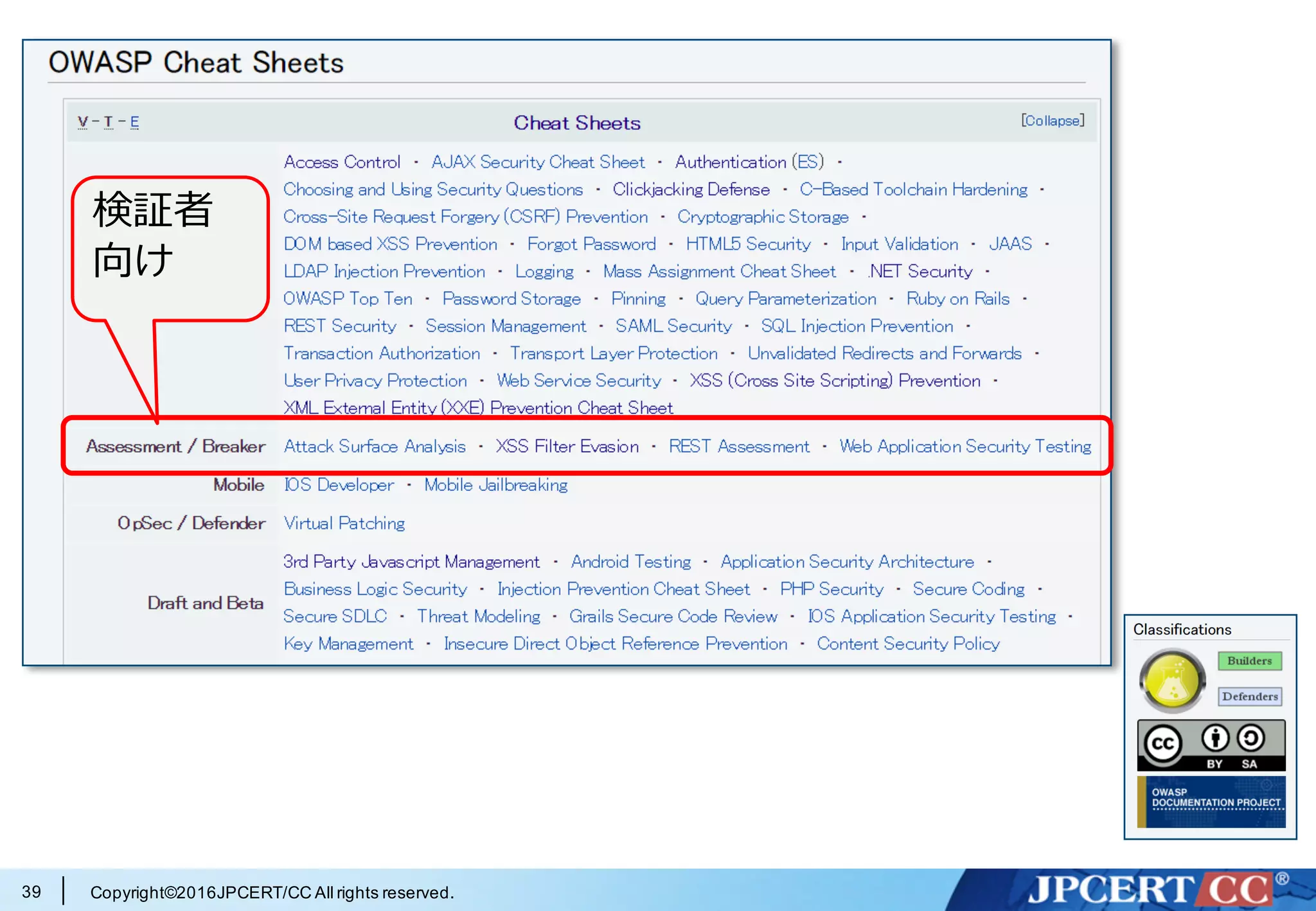1316x911 pixels.
Task: Open Web Application Security Testing link
Action: (x=965, y=447)
